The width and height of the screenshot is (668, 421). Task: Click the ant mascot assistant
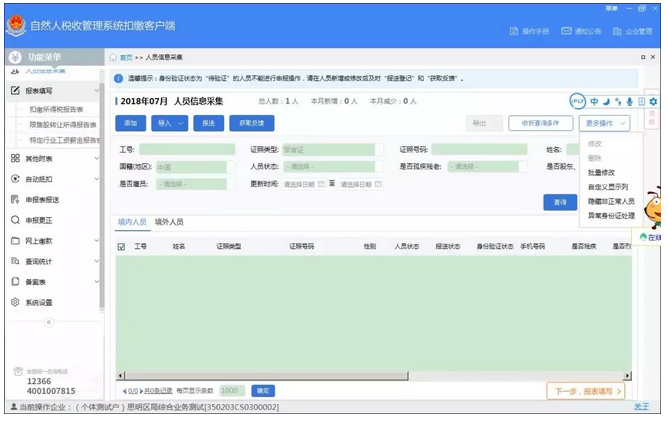pos(653,209)
